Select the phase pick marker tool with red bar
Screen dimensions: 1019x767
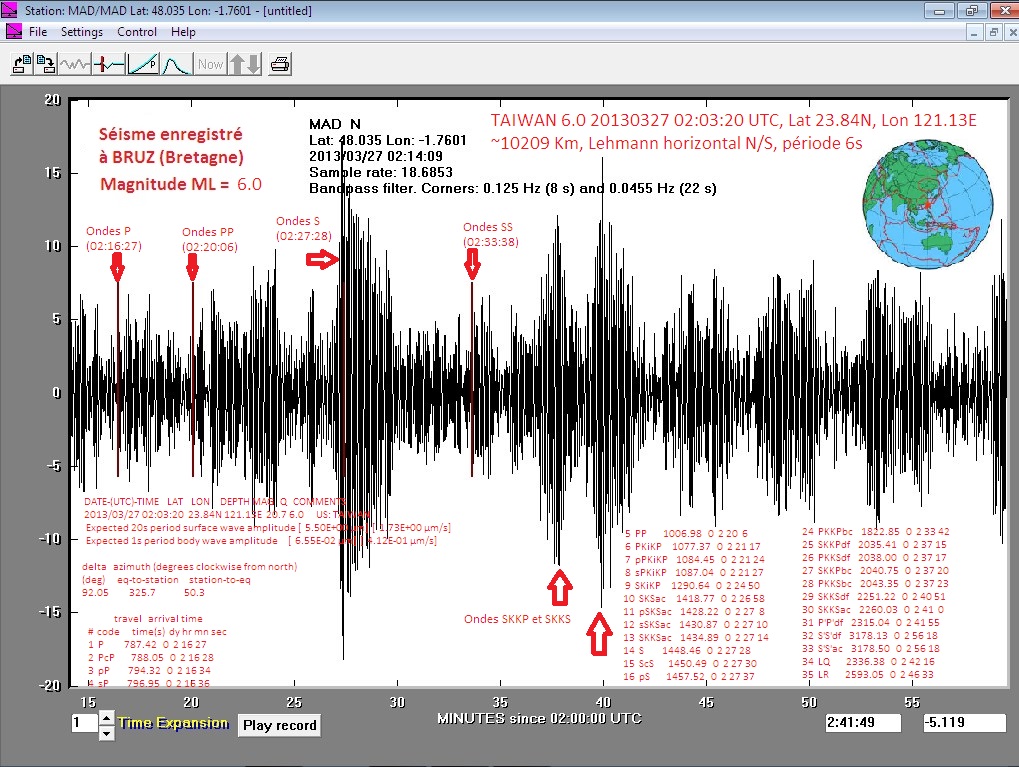[x=109, y=64]
